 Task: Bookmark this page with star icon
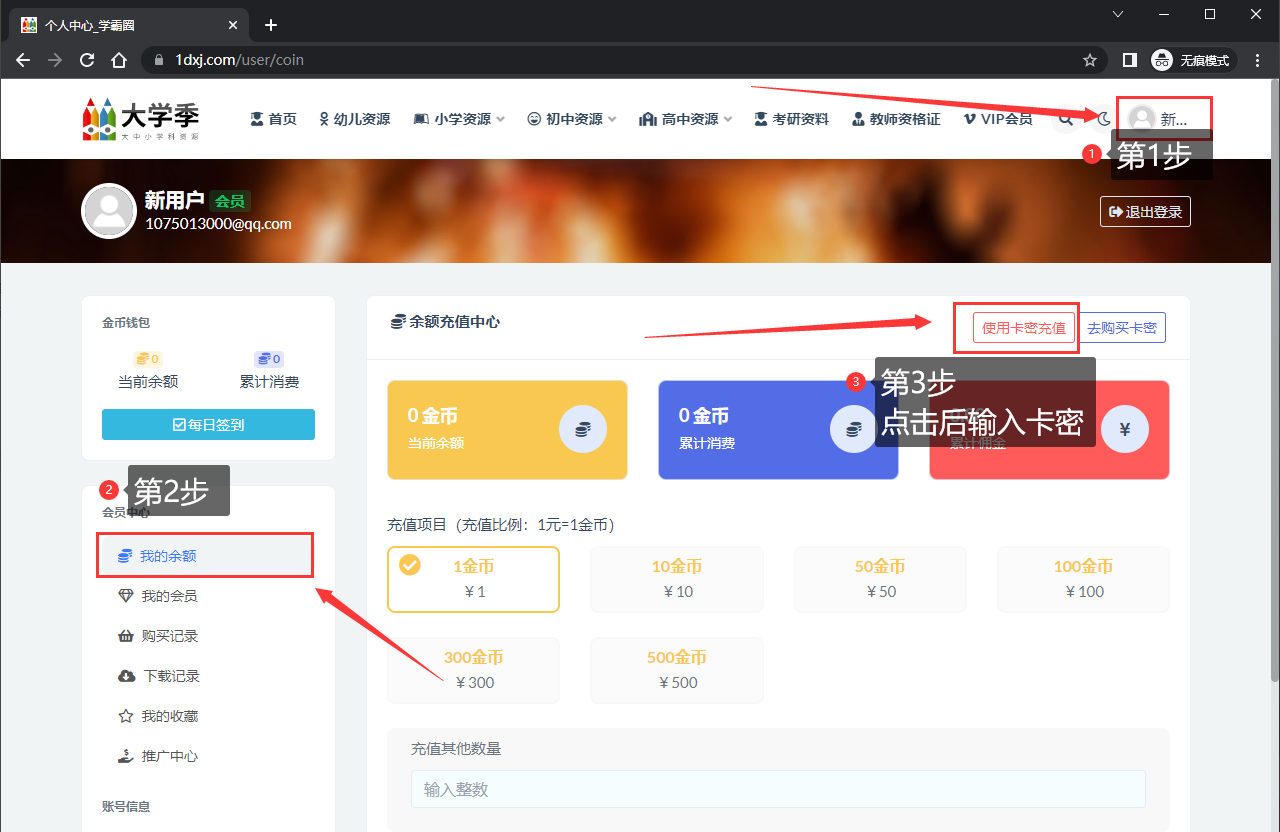(1090, 60)
